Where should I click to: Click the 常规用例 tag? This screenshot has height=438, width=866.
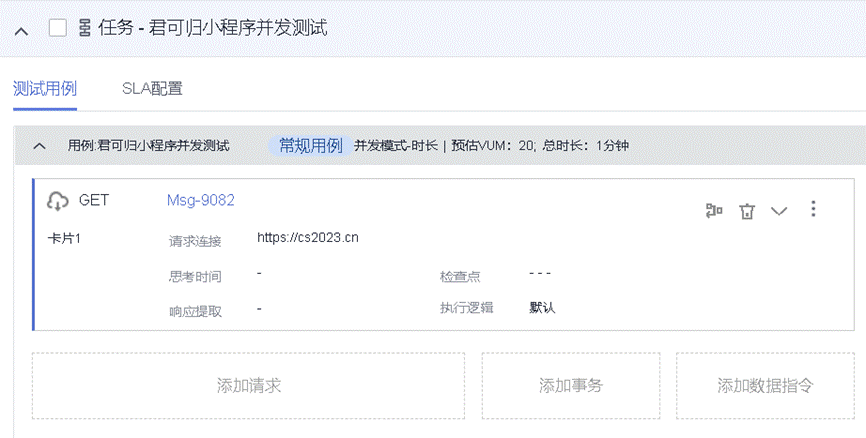click(x=310, y=145)
